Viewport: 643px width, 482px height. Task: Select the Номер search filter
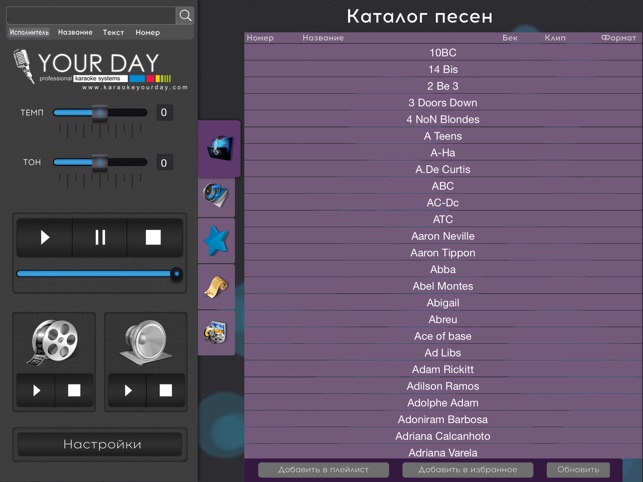point(148,32)
